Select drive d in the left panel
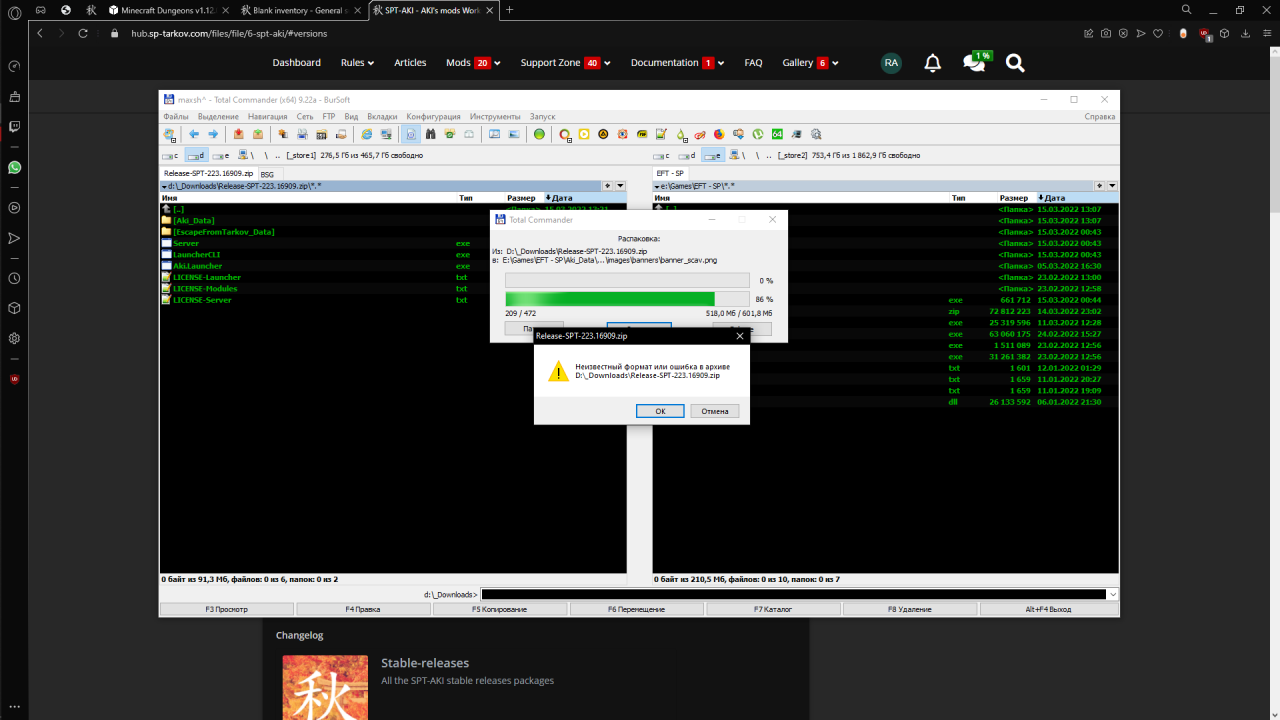The image size is (1280, 720). pos(196,155)
